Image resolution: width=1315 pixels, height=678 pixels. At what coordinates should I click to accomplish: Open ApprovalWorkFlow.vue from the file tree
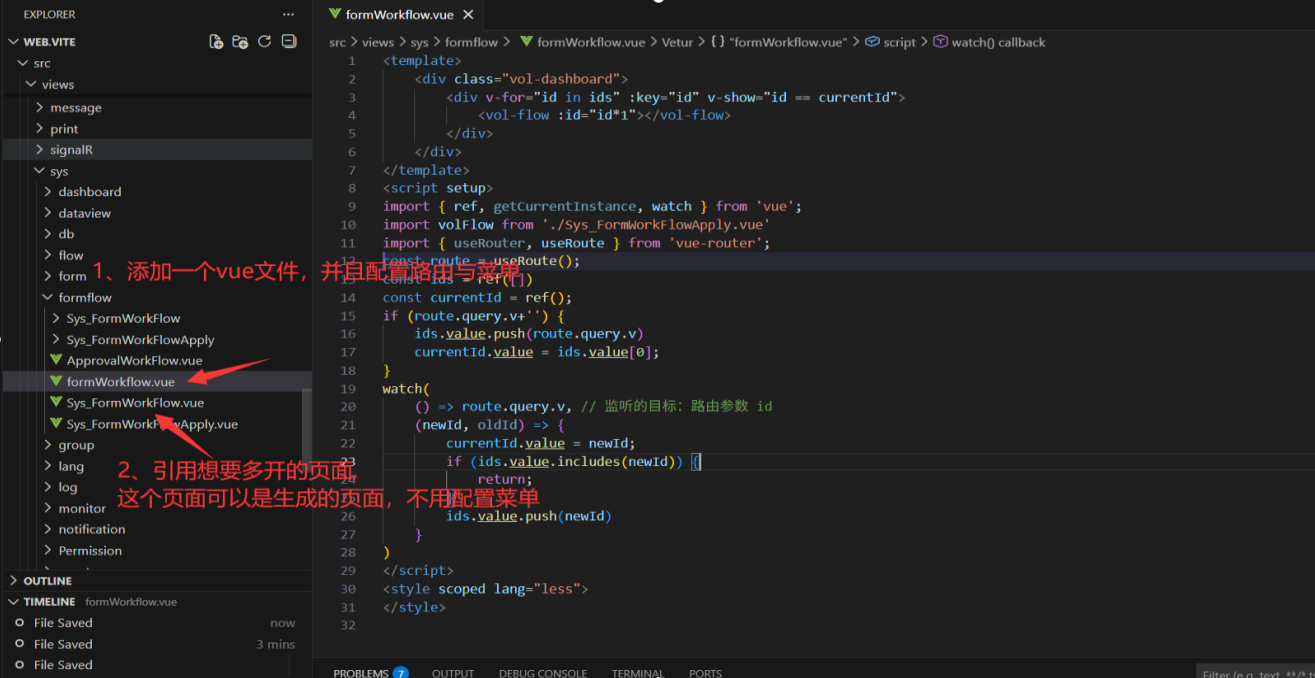134,360
